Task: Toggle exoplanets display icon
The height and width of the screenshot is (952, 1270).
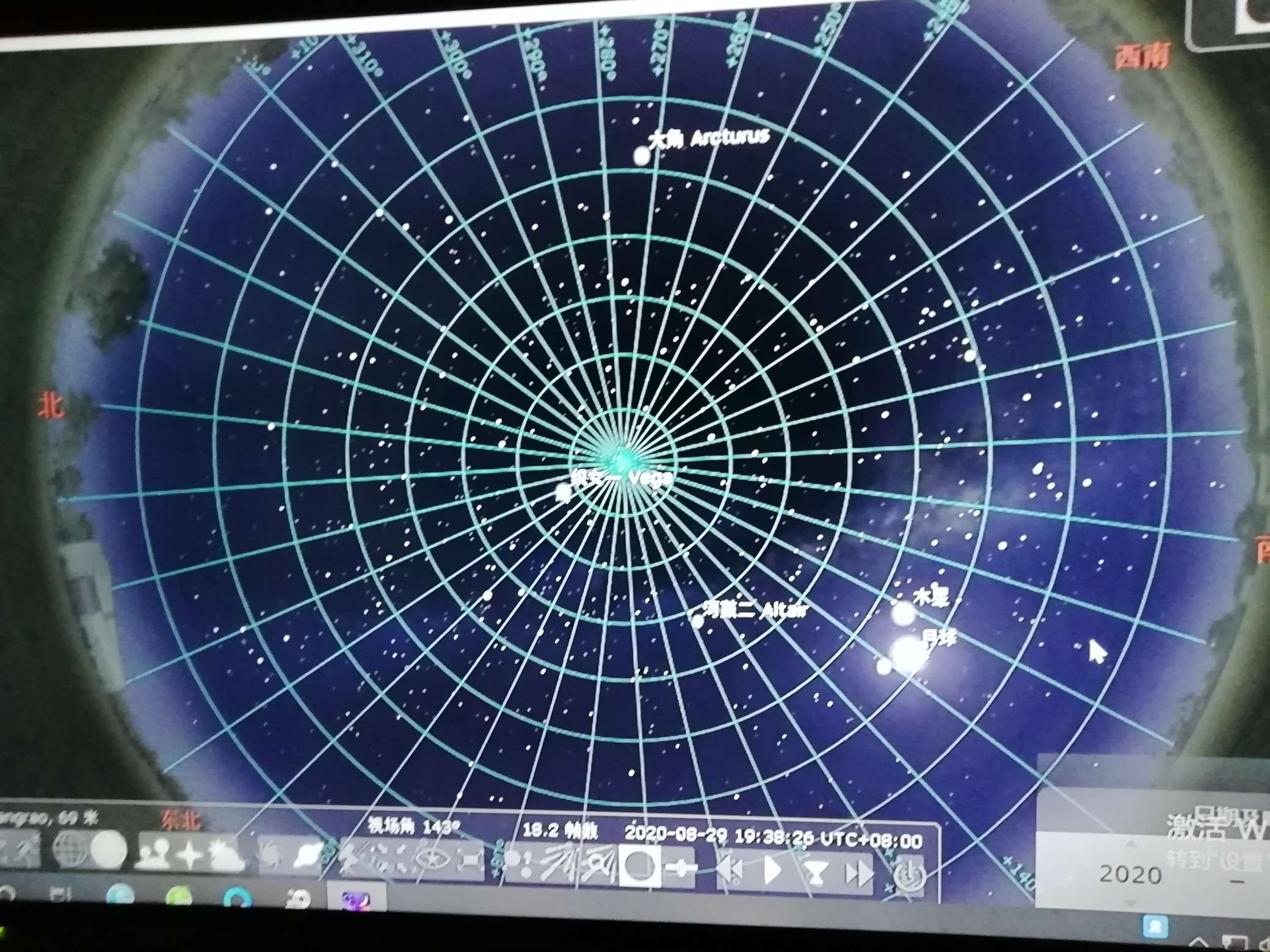Action: click(518, 862)
